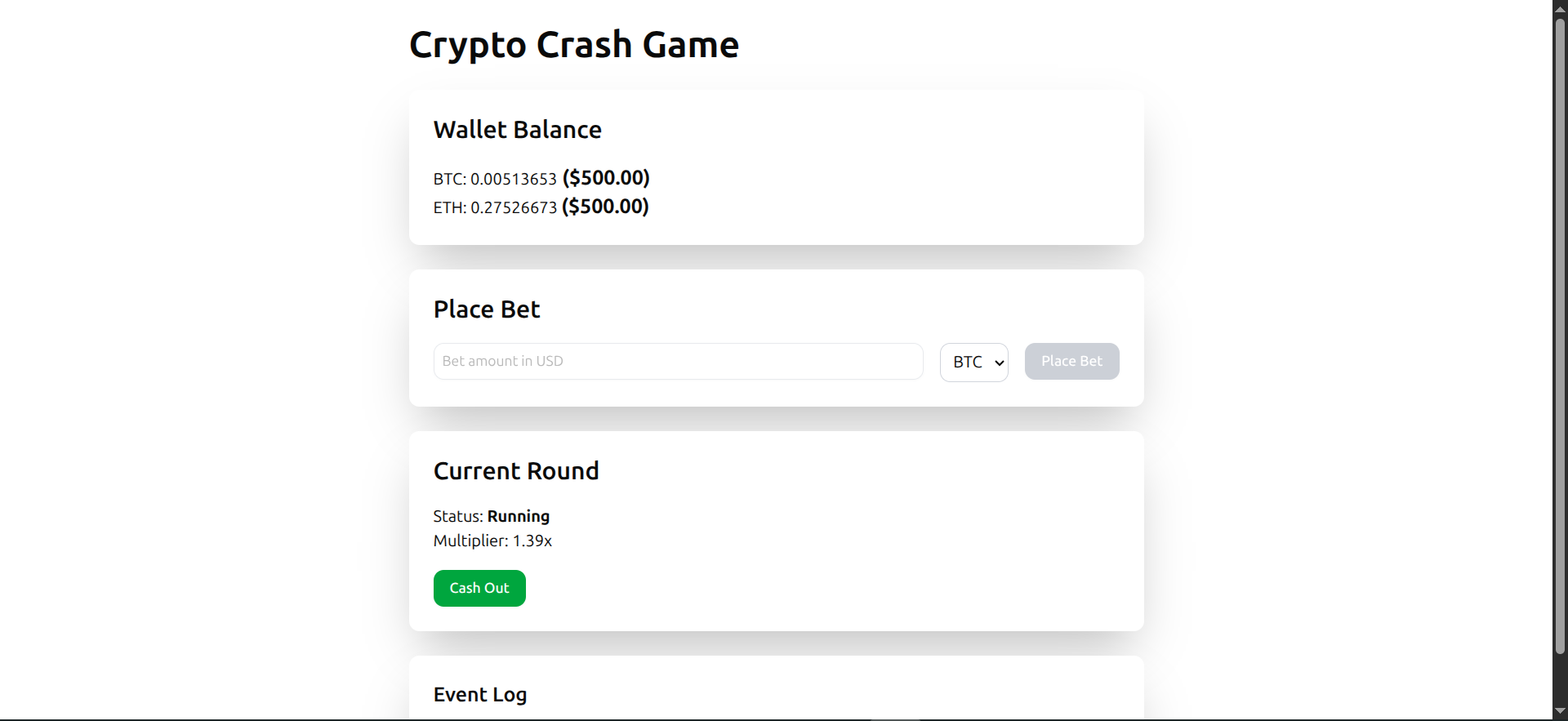Click the ETH $500.00 USD value
This screenshot has width=1568, height=721.
click(x=605, y=207)
